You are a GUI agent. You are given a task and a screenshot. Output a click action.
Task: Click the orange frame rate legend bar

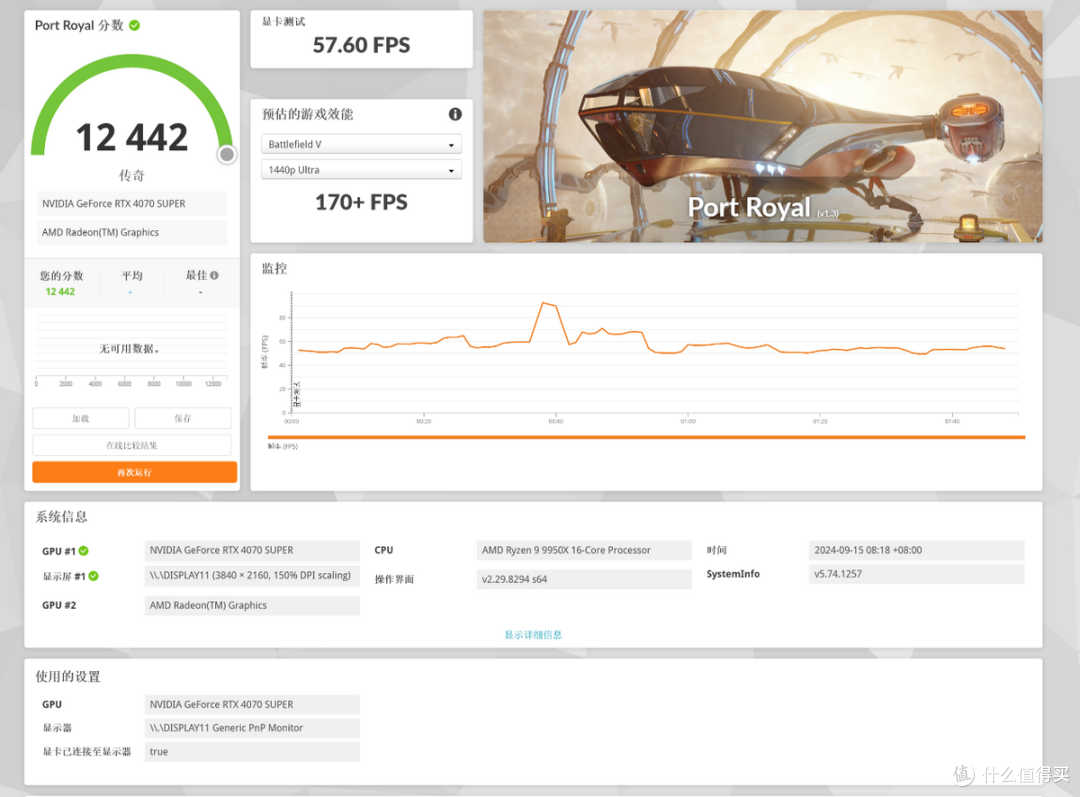coord(646,437)
